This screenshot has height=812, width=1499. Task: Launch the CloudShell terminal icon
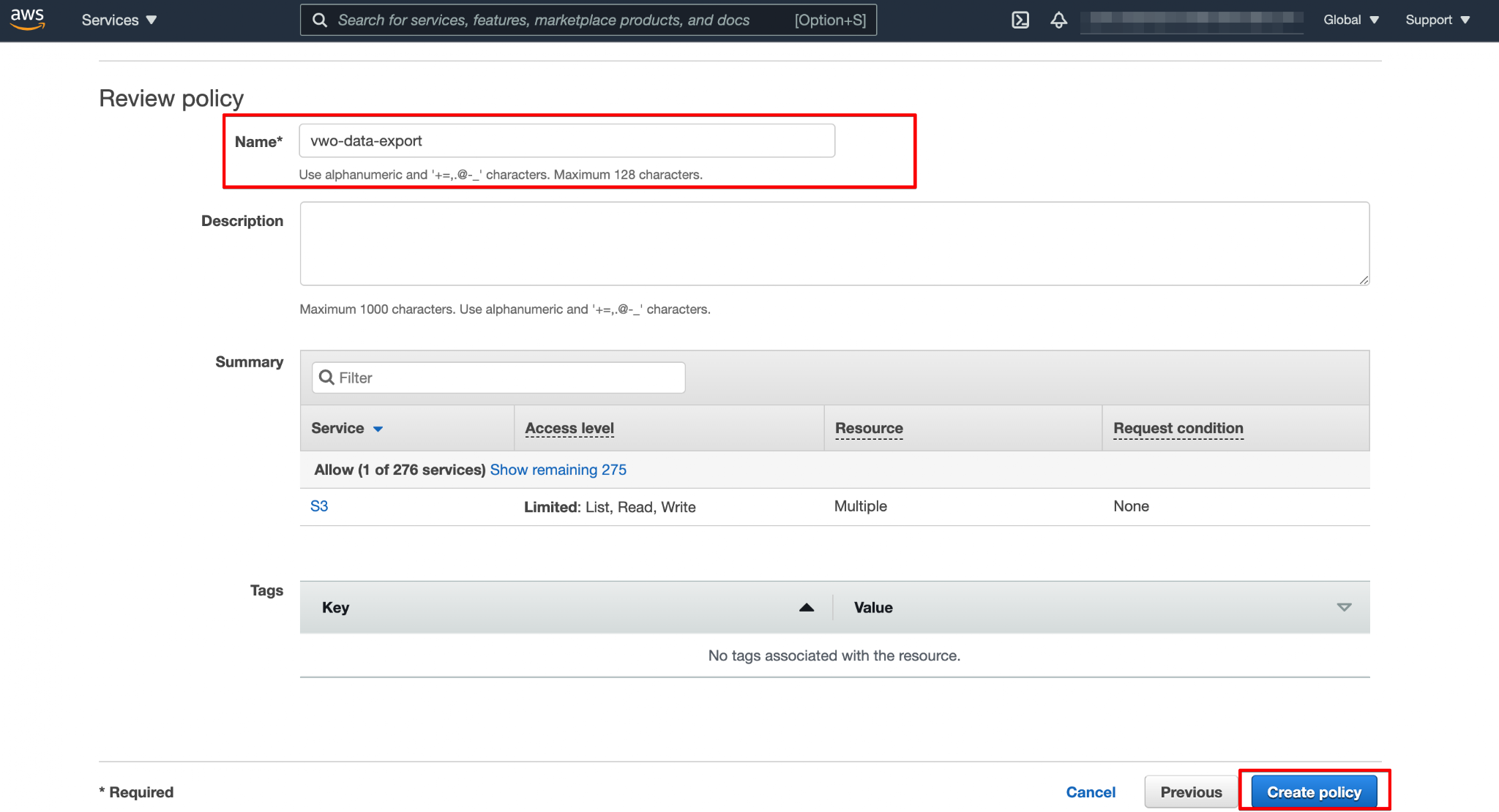coord(1020,20)
